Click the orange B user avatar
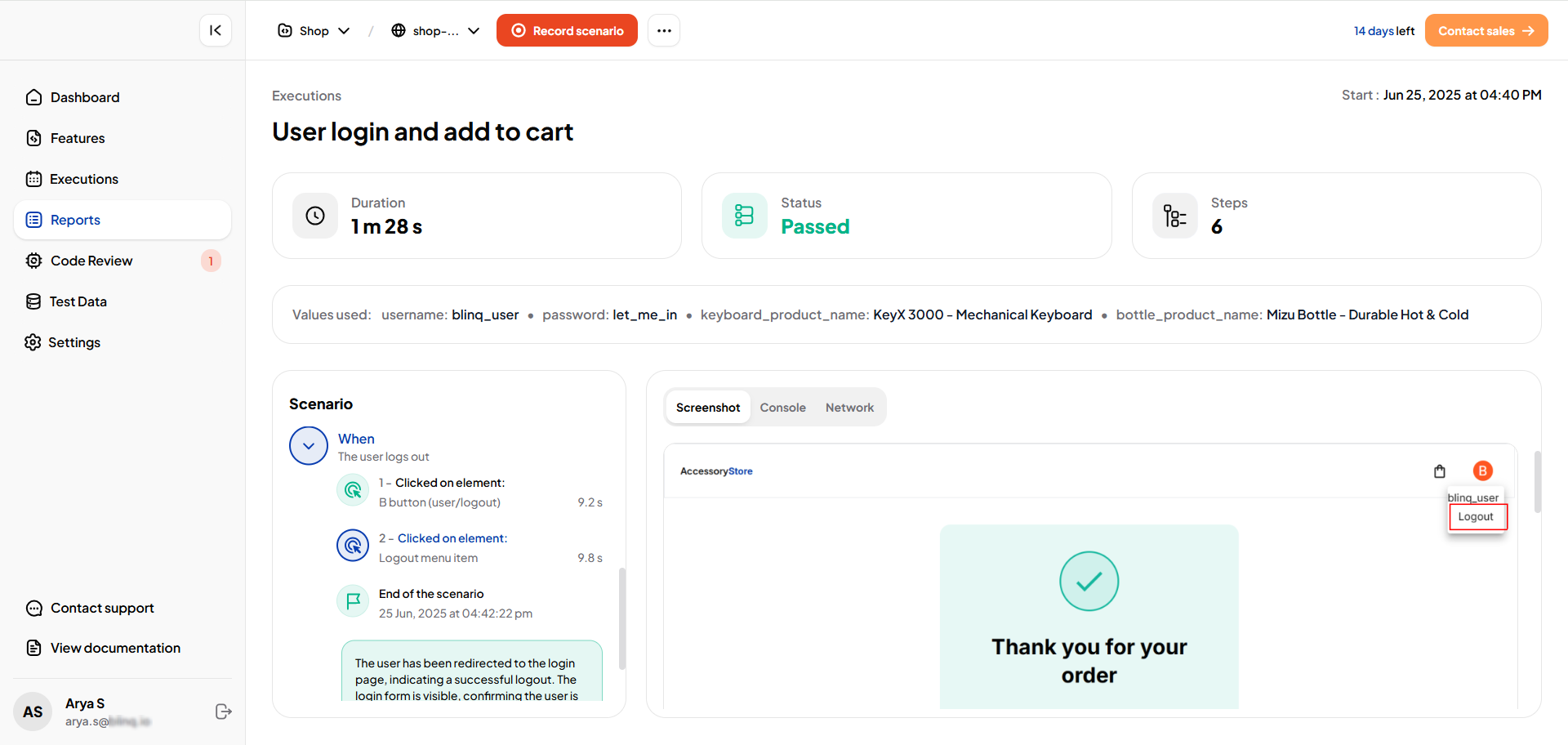The image size is (1568, 745). [x=1482, y=471]
